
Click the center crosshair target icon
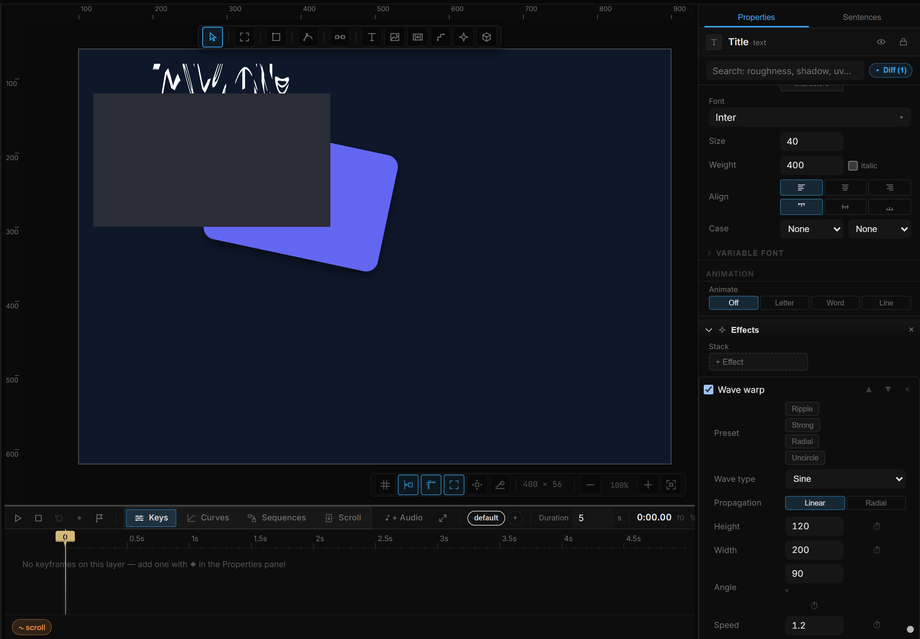tap(477, 485)
